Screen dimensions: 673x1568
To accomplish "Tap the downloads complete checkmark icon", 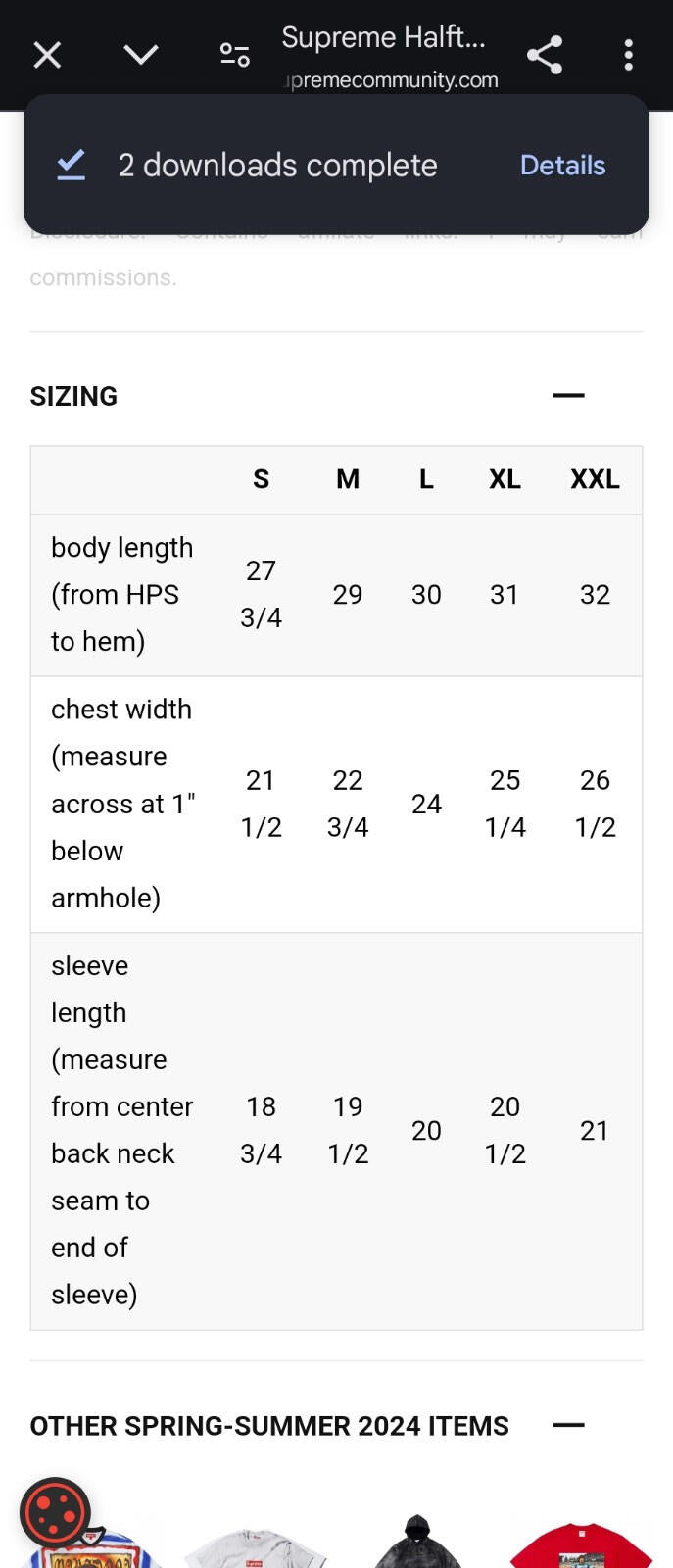I will tap(72, 165).
